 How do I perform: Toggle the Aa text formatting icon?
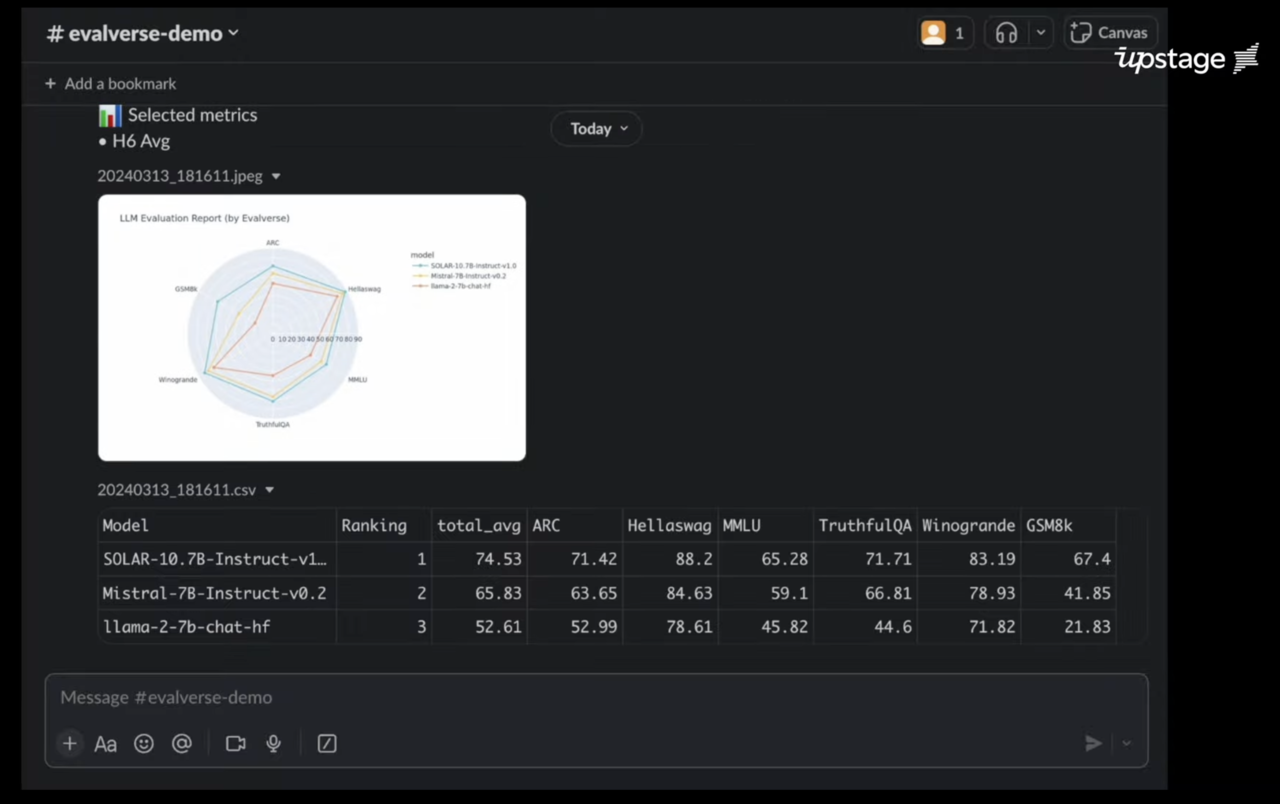click(x=105, y=743)
